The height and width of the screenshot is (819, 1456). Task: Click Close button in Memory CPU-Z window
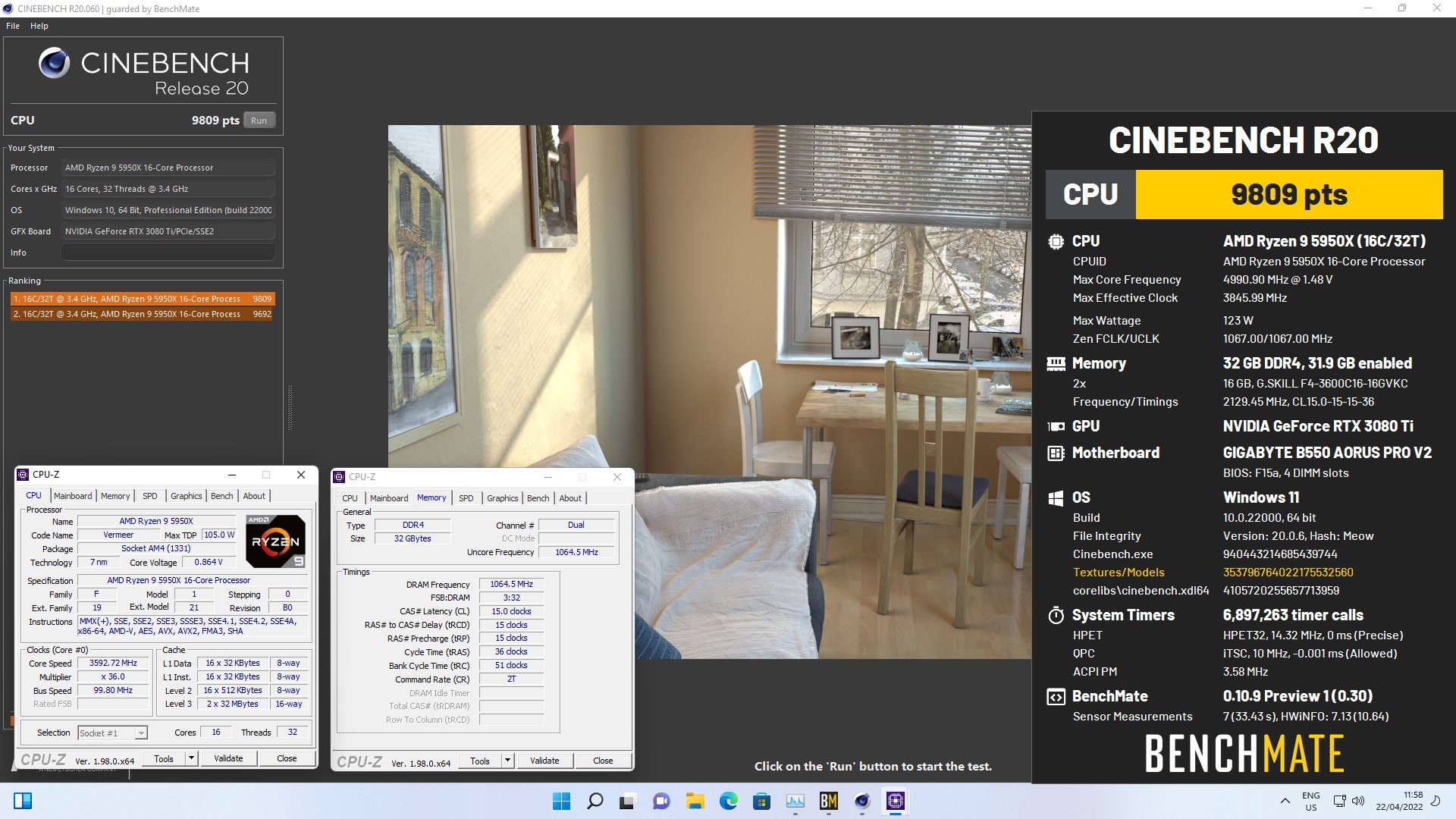point(603,761)
